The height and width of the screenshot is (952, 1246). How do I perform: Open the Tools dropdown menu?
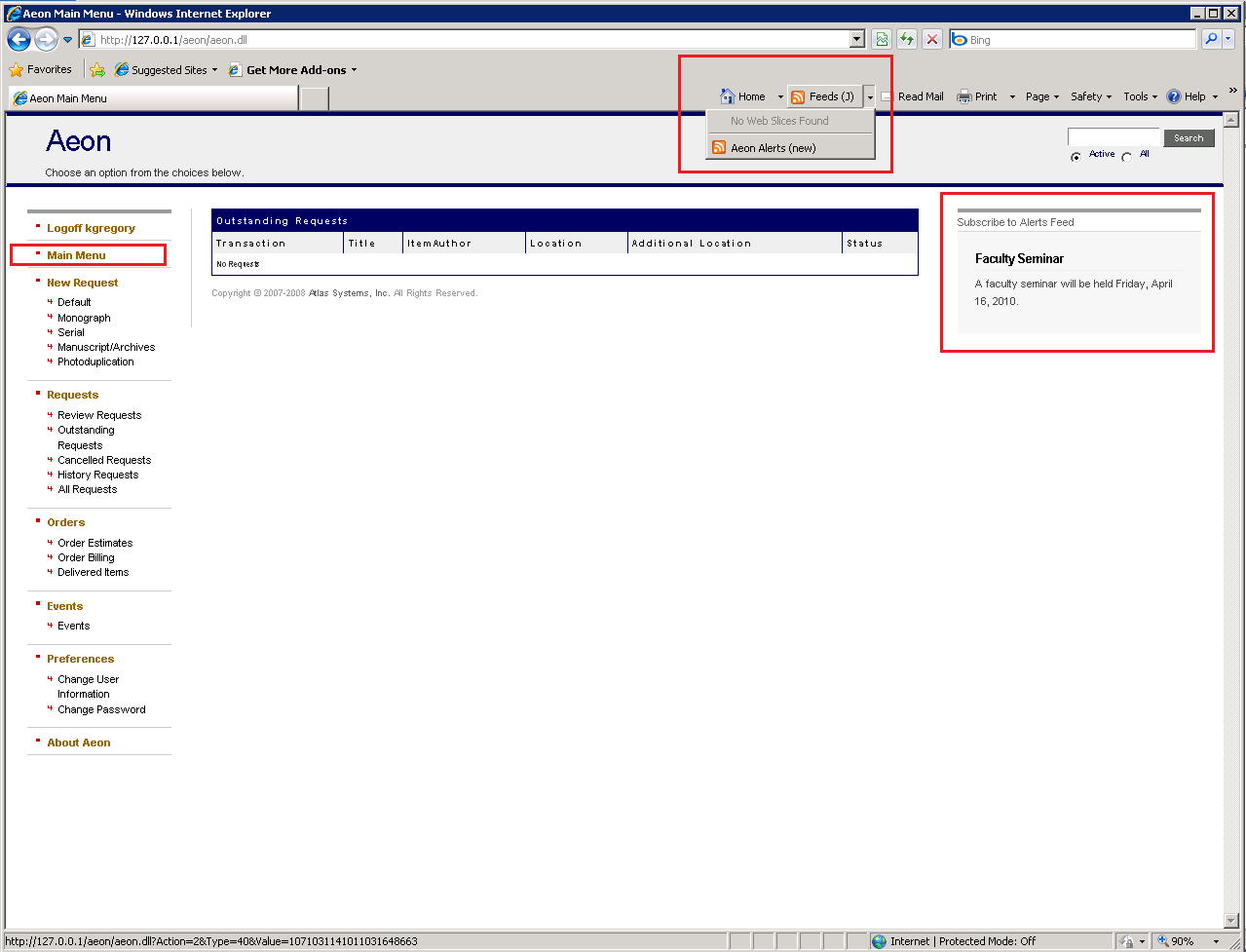coord(1138,96)
